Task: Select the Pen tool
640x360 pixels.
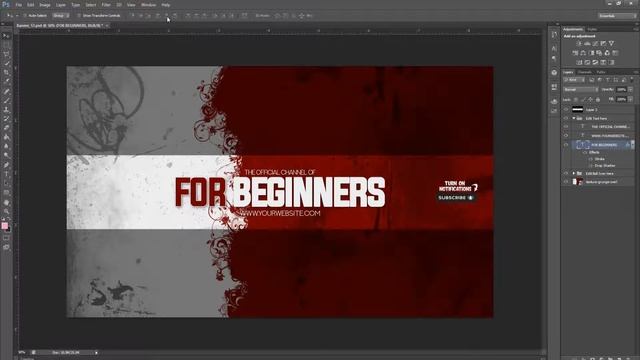Action: (6, 165)
